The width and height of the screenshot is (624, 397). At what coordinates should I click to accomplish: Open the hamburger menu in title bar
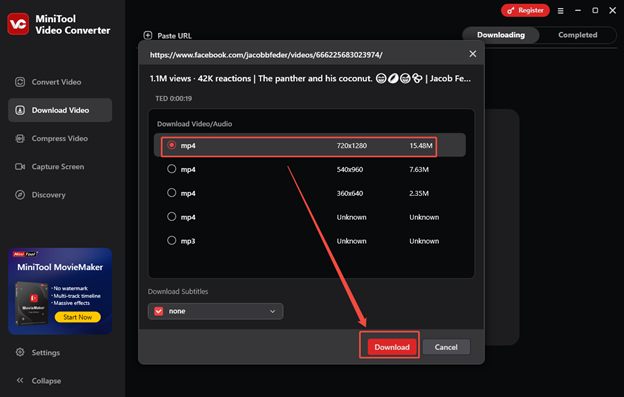(x=560, y=11)
